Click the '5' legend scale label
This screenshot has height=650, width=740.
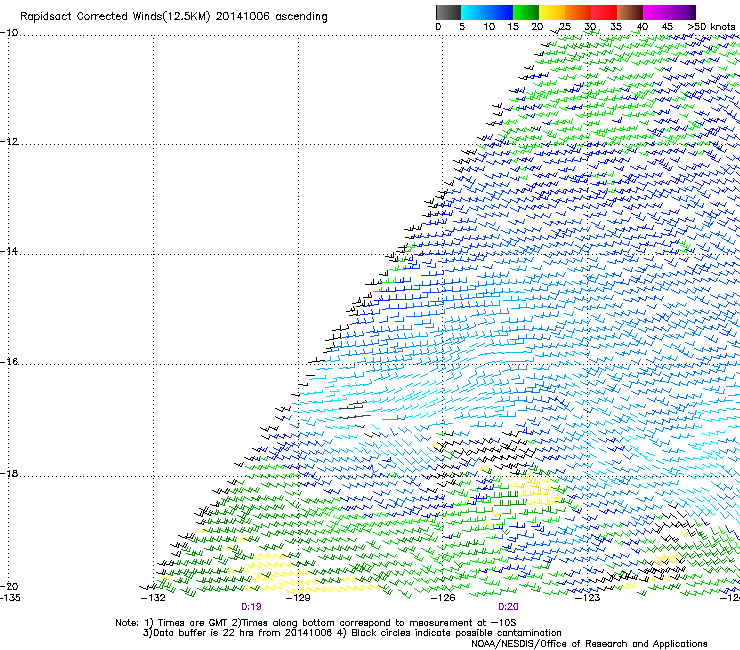point(462,27)
